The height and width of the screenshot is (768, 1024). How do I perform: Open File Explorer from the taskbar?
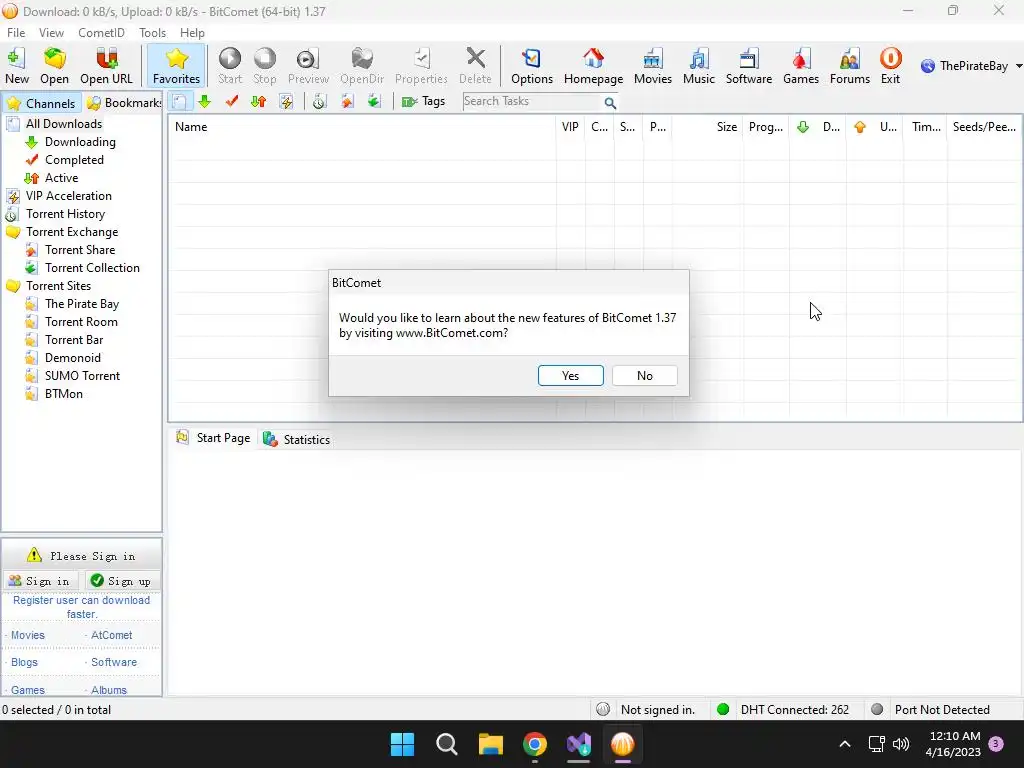click(x=490, y=744)
